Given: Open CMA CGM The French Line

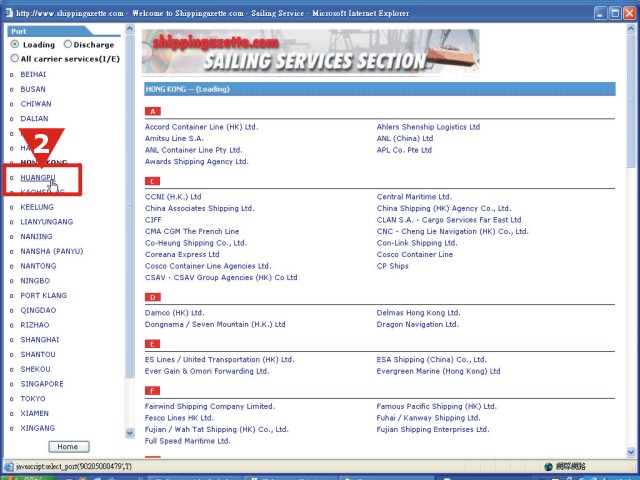Looking at the screenshot, I should pyautogui.click(x=192, y=231).
